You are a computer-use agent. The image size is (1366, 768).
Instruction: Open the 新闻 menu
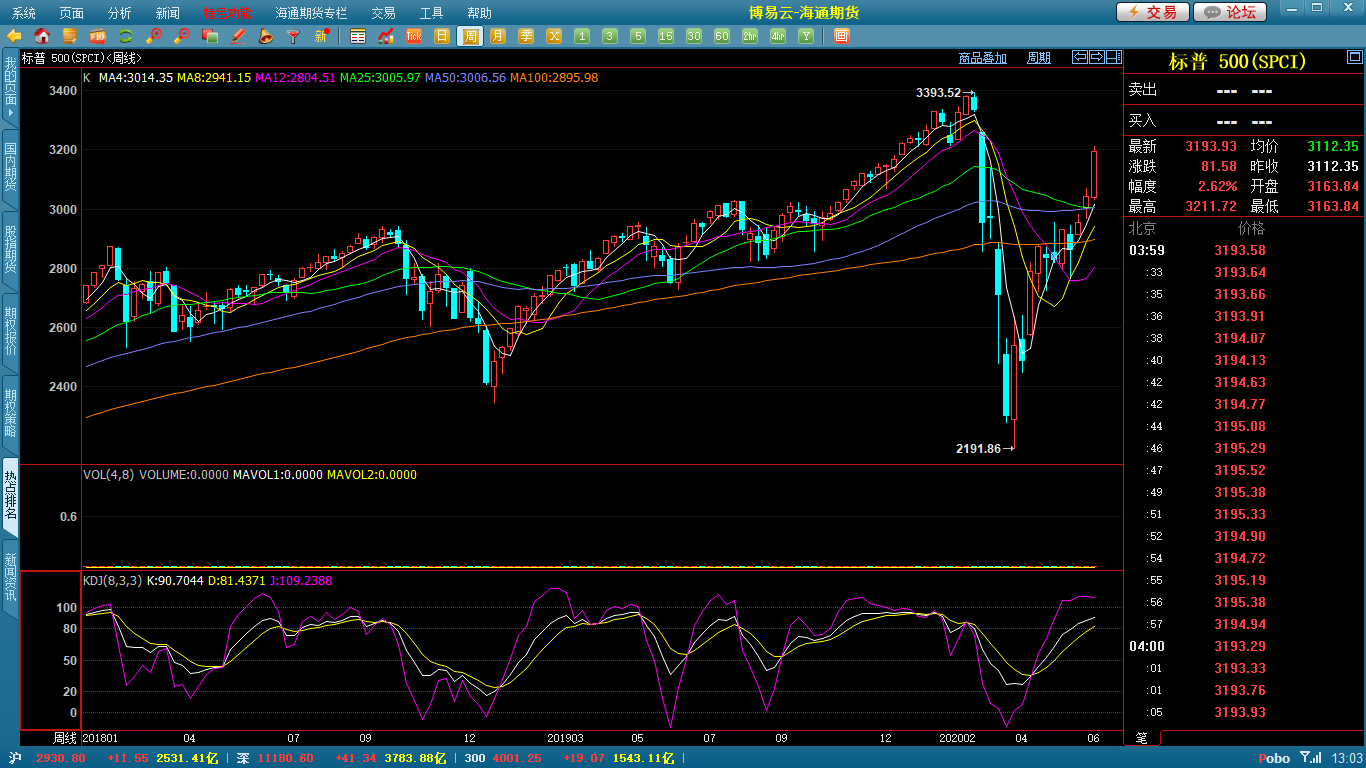click(168, 13)
